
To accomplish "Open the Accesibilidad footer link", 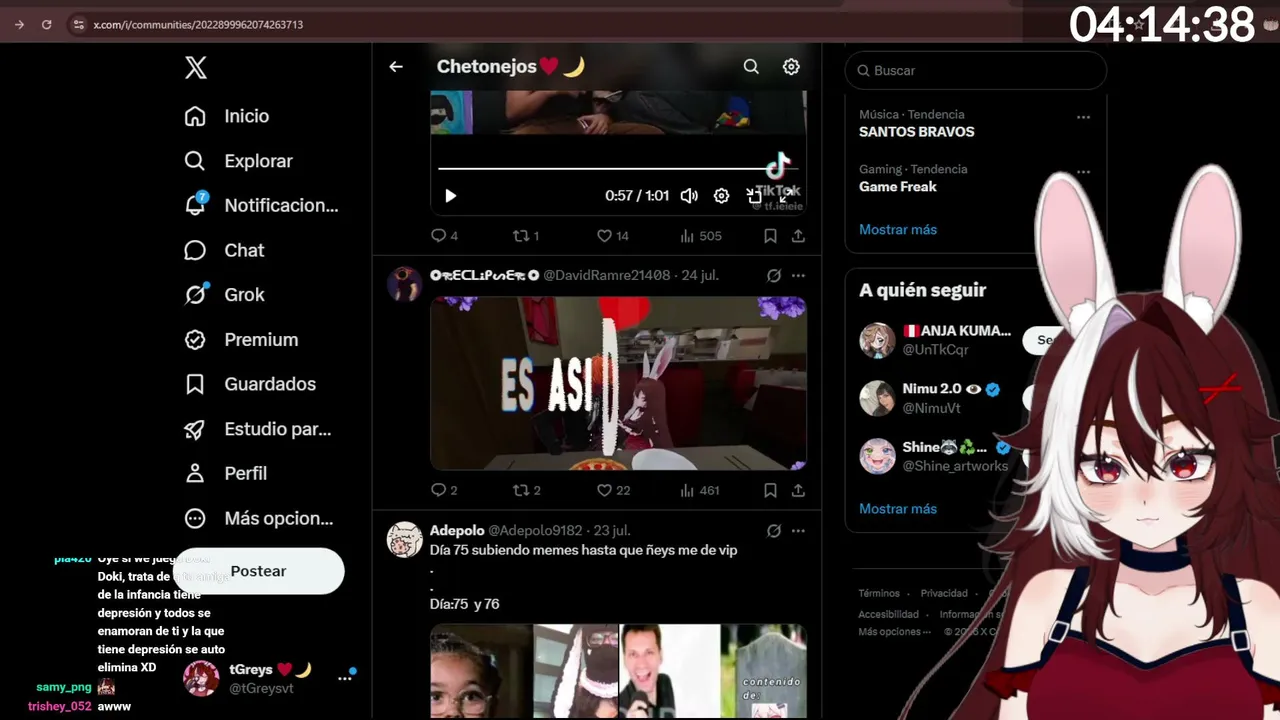I will (888, 614).
